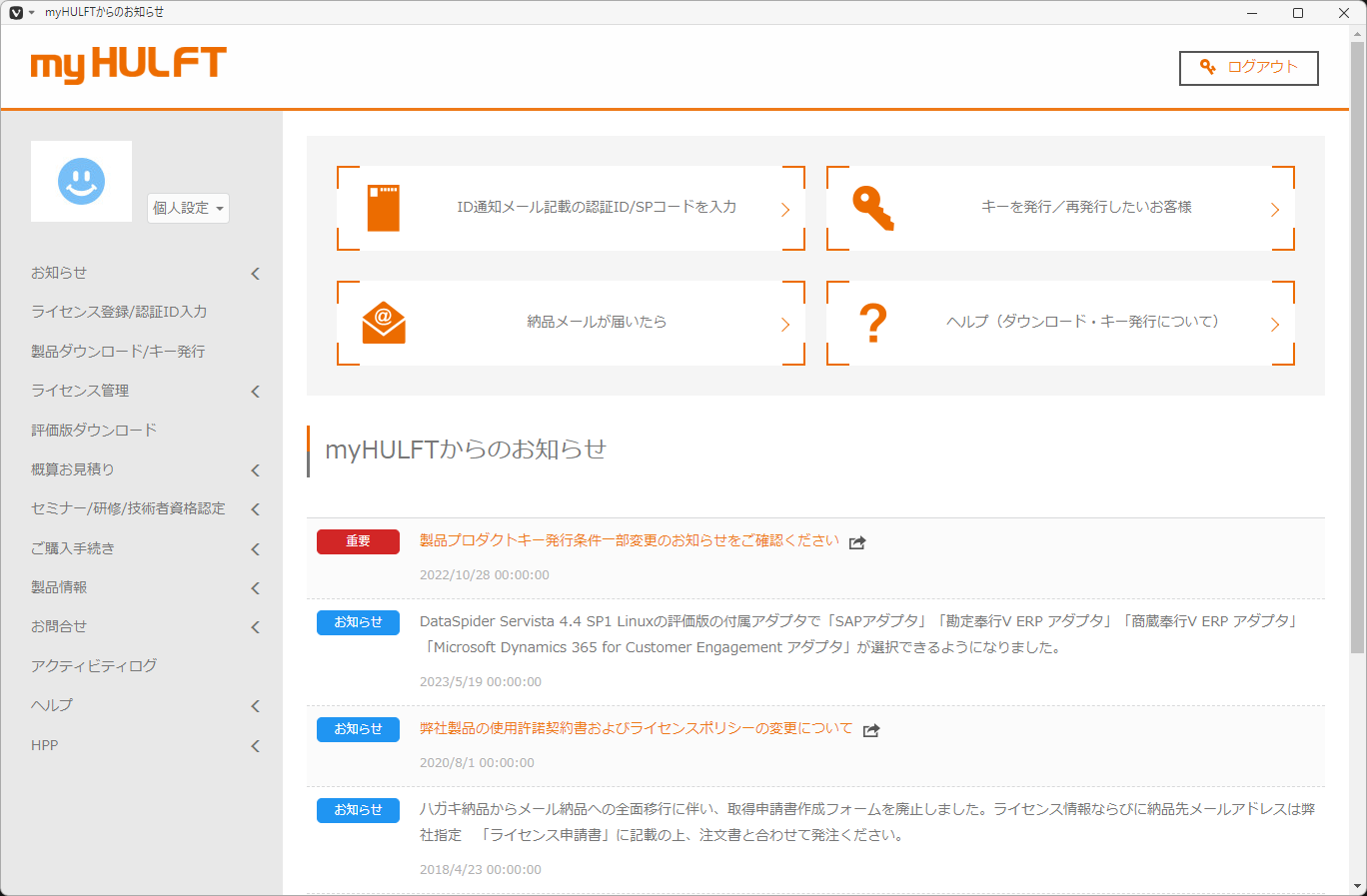Expand the ヘルプ sidebar section
1367x896 pixels.
(256, 704)
